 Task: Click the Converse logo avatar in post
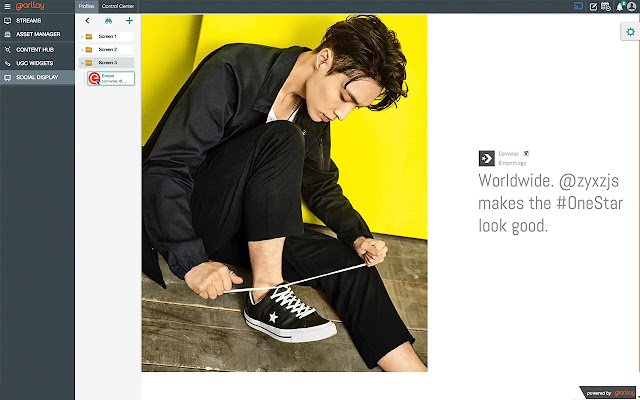coord(487,158)
